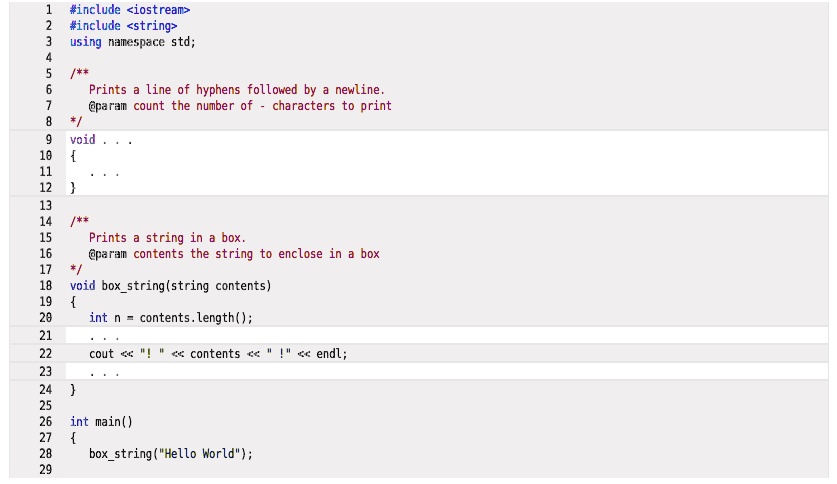The image size is (837, 484).
Task: Click the using namespace std line
Action: click(132, 42)
